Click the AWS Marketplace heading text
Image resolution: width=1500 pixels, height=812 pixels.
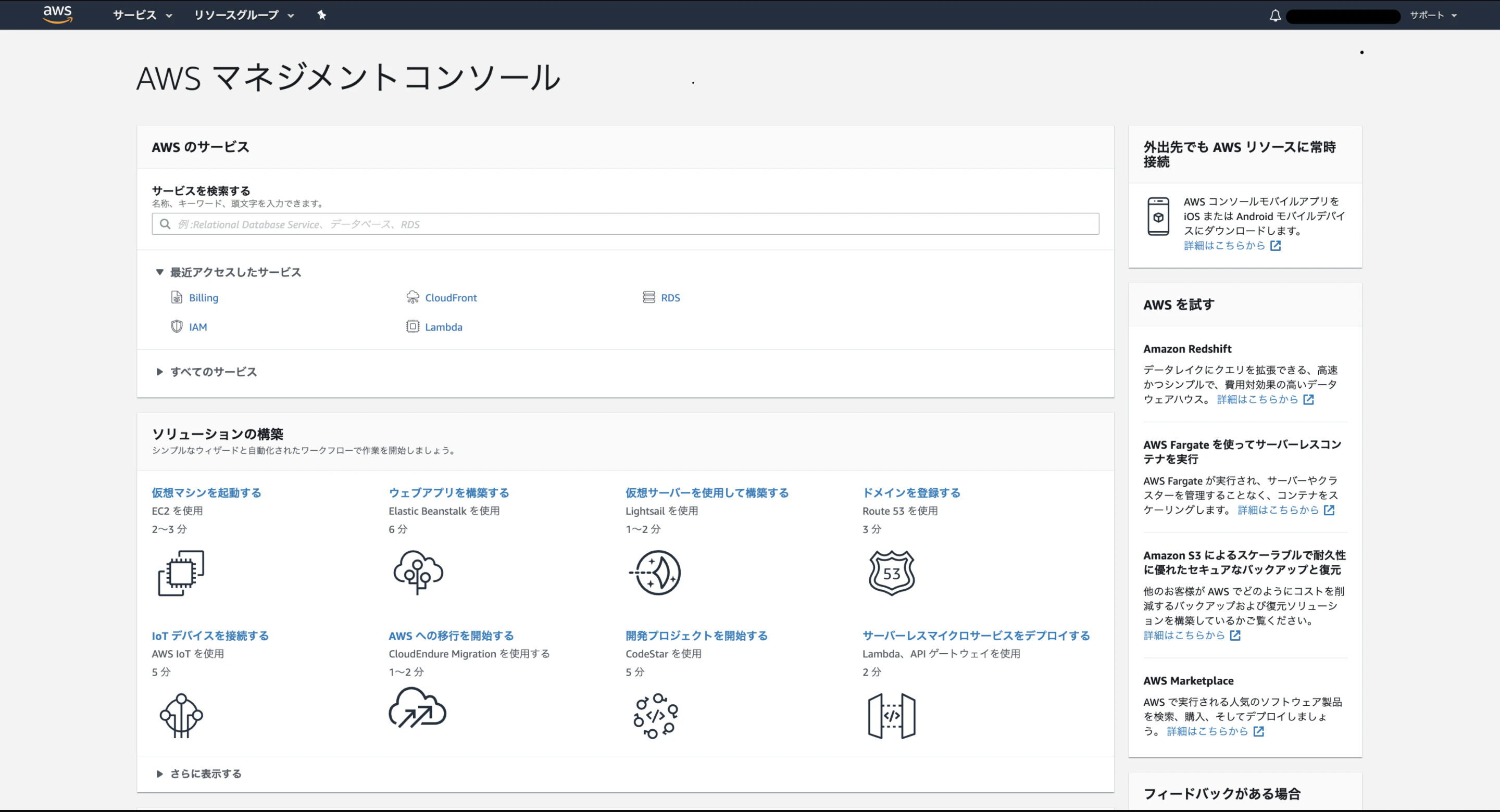pyautogui.click(x=1189, y=680)
